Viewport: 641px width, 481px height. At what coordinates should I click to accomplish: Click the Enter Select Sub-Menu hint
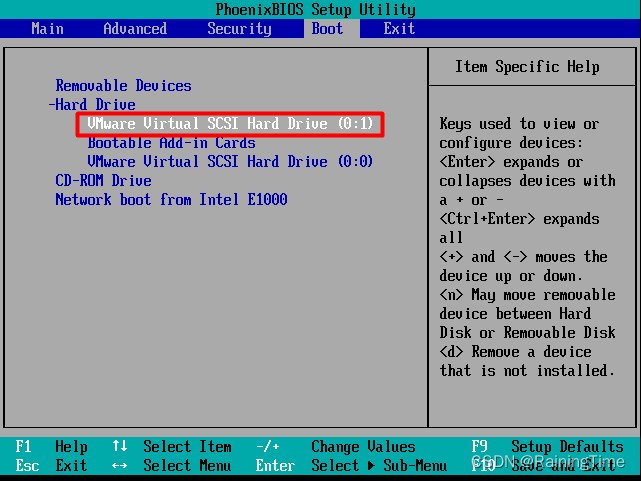(x=351, y=465)
